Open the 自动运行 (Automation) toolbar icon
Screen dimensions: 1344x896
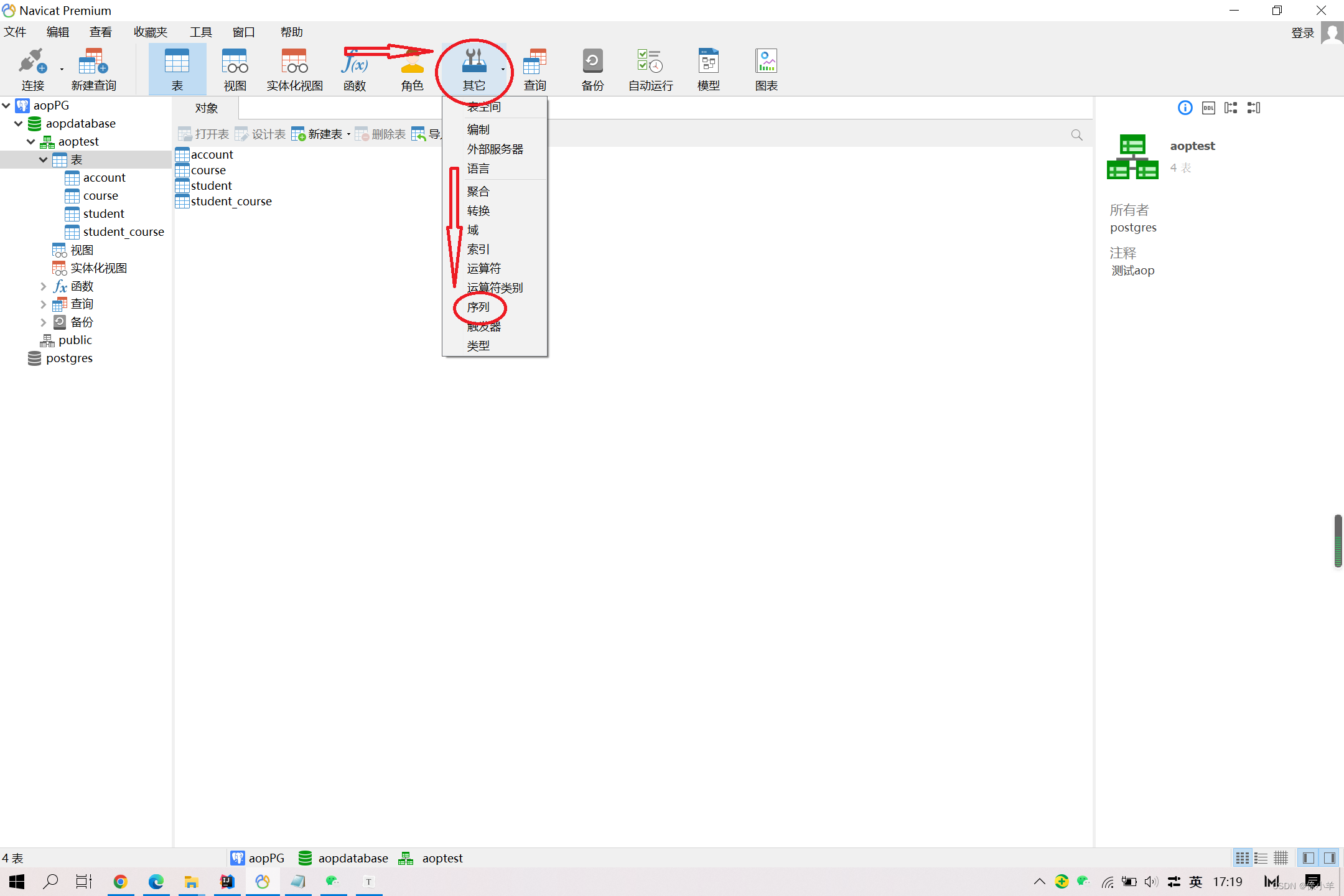coord(650,68)
